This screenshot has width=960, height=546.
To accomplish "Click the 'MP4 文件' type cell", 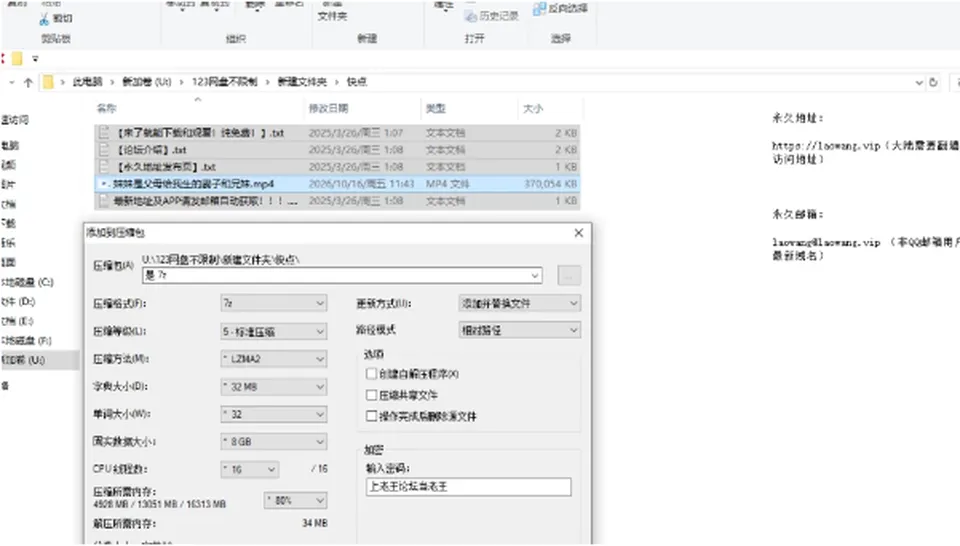I will click(x=448, y=184).
